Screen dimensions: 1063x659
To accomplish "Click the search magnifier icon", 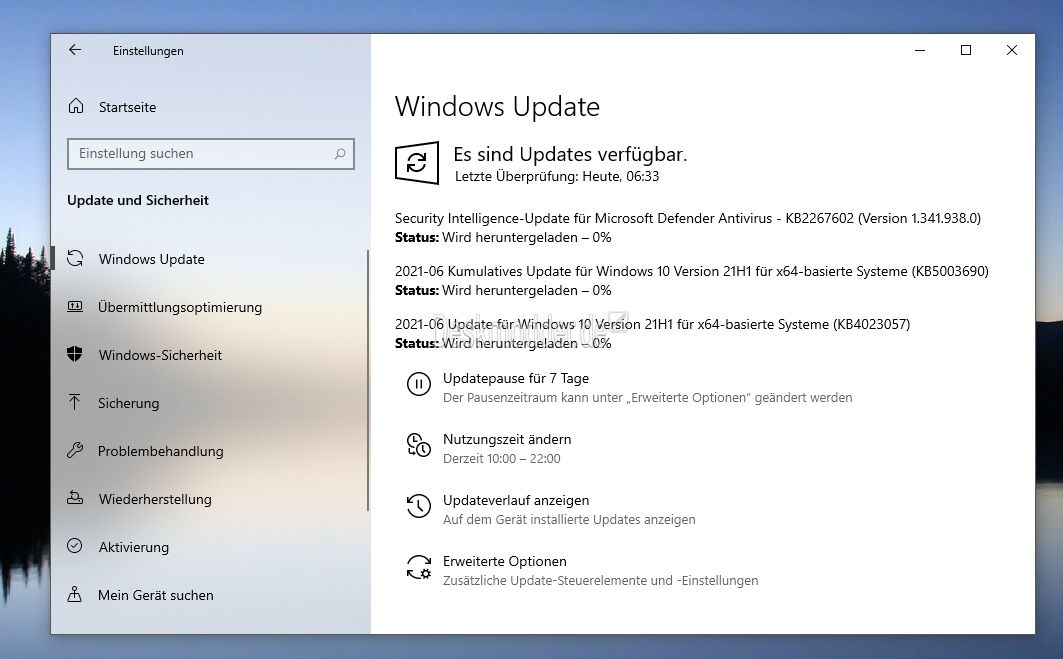I will 340,154.
